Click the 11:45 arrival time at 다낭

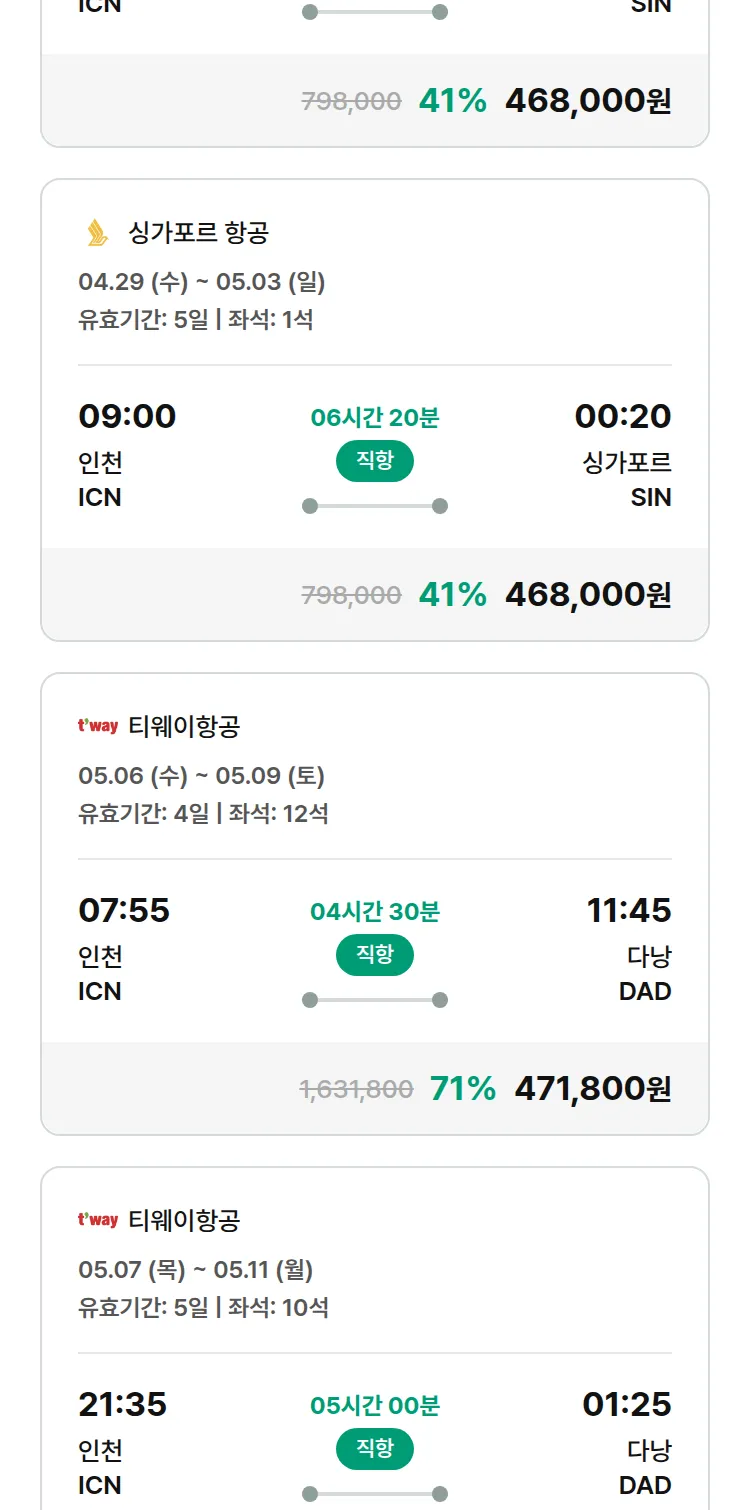pyautogui.click(x=628, y=910)
